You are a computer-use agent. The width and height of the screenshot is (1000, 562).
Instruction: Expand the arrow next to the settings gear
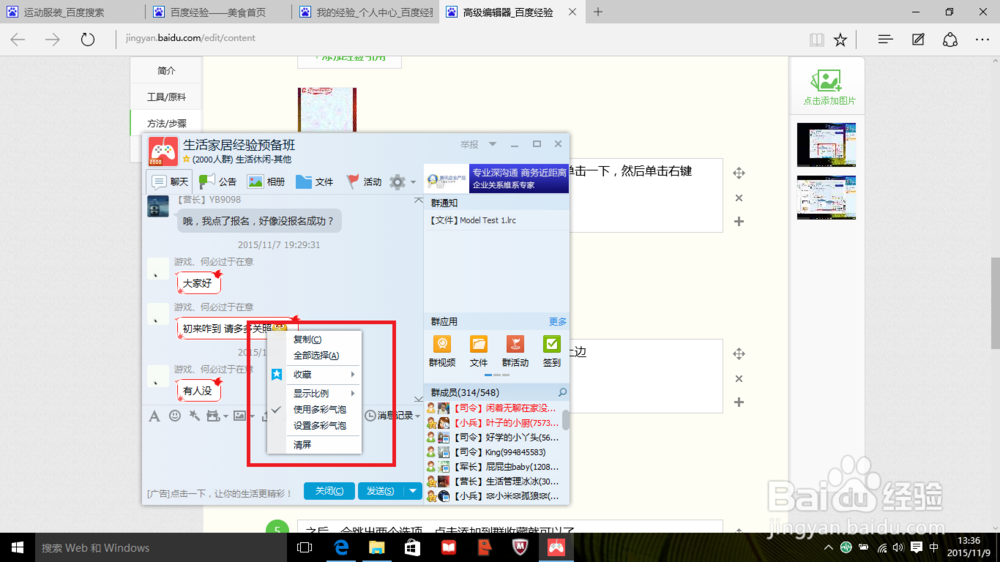click(x=413, y=182)
